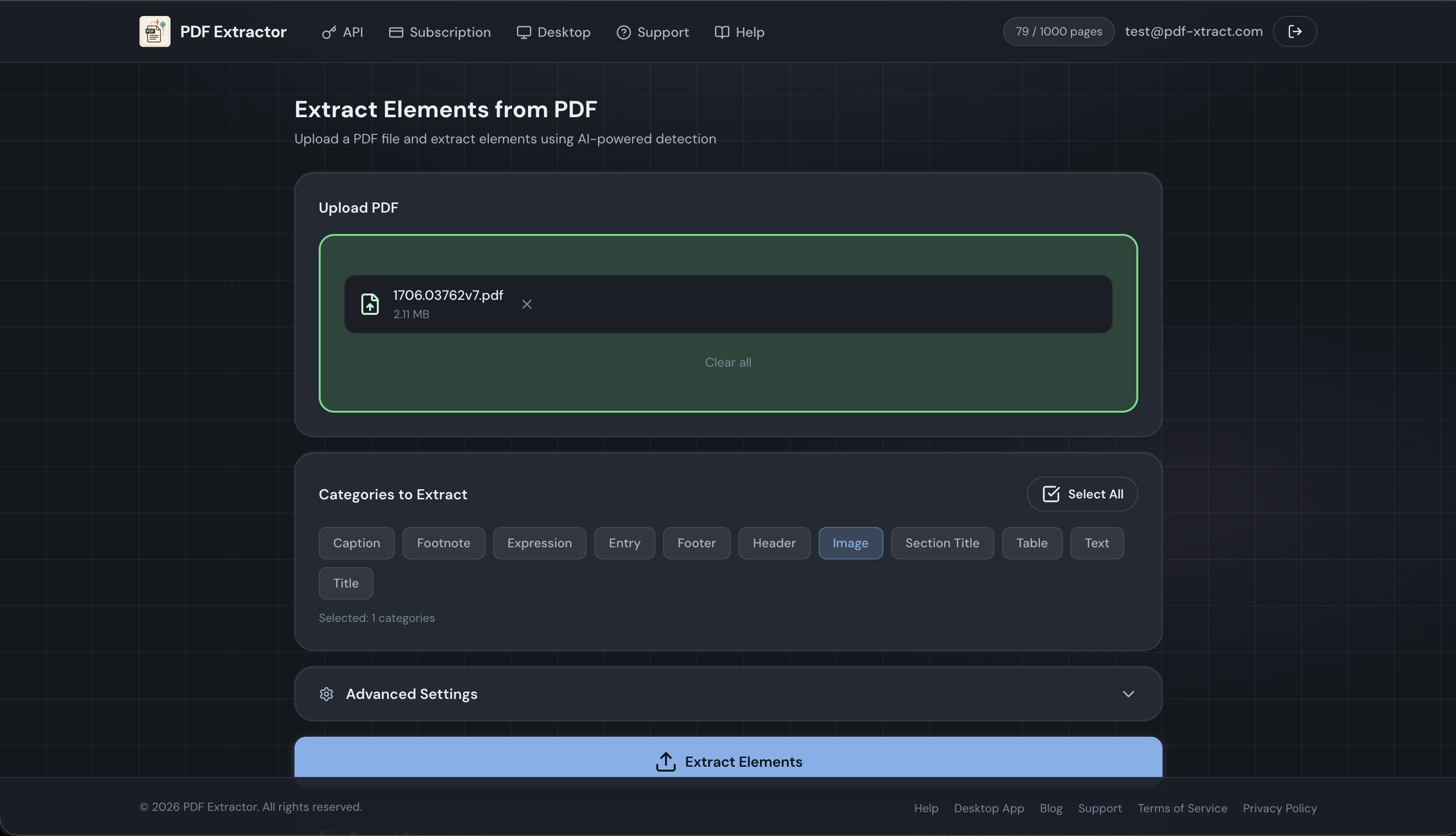This screenshot has width=1456, height=836.
Task: Click the uploaded PDF file icon
Action: (370, 304)
